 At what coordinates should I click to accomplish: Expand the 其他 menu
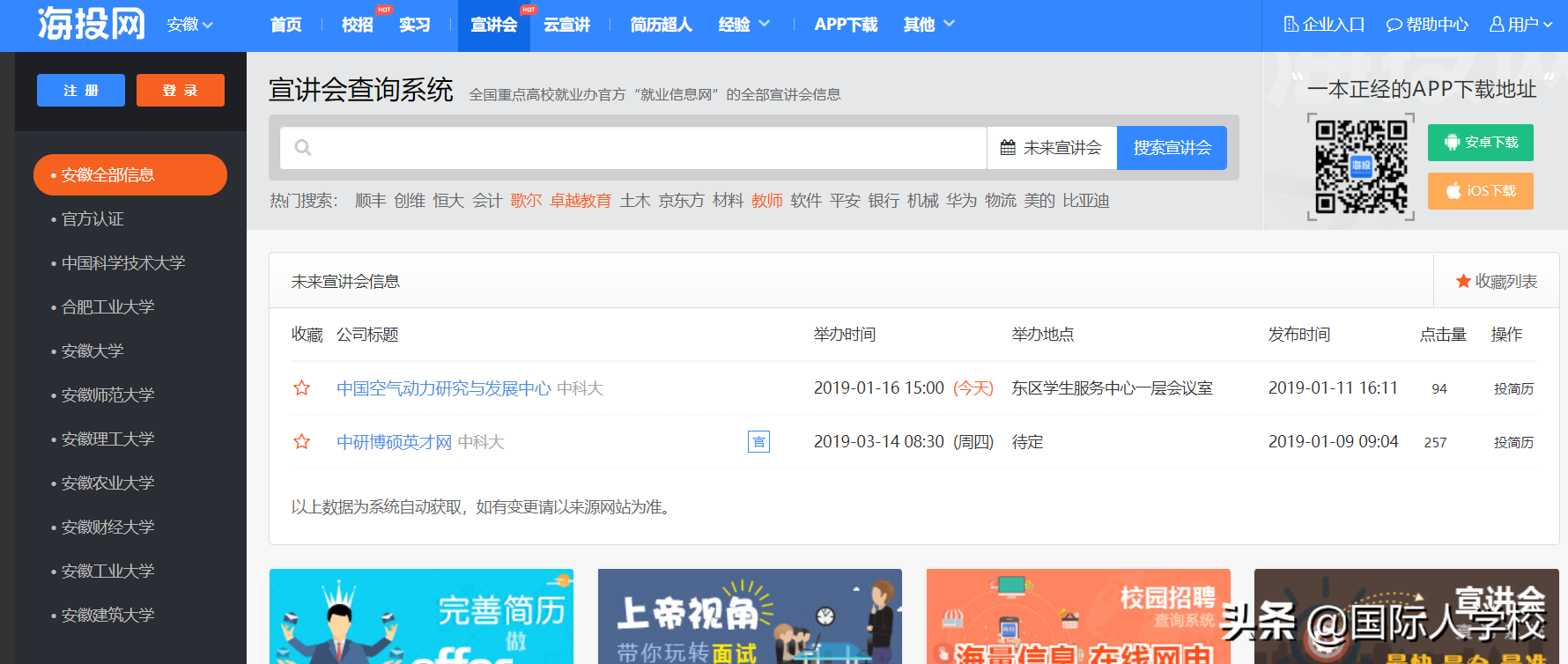[928, 25]
